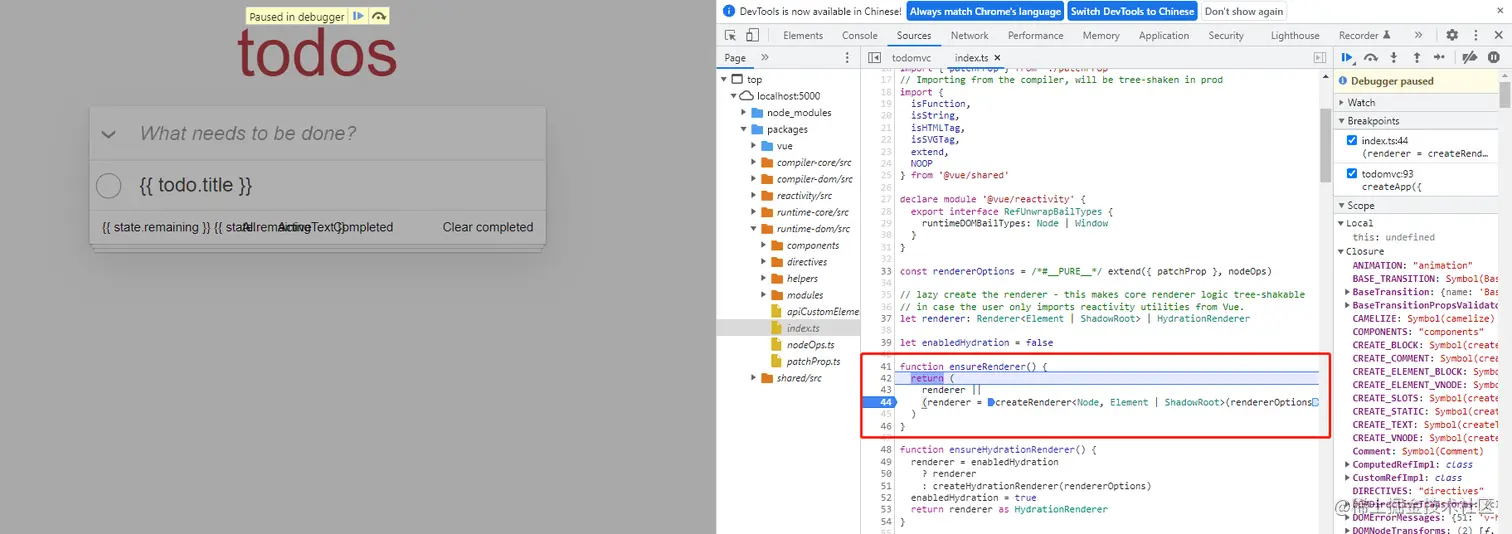This screenshot has width=1512, height=534.
Task: Show more DevTools tabs via chevron
Action: (1418, 35)
